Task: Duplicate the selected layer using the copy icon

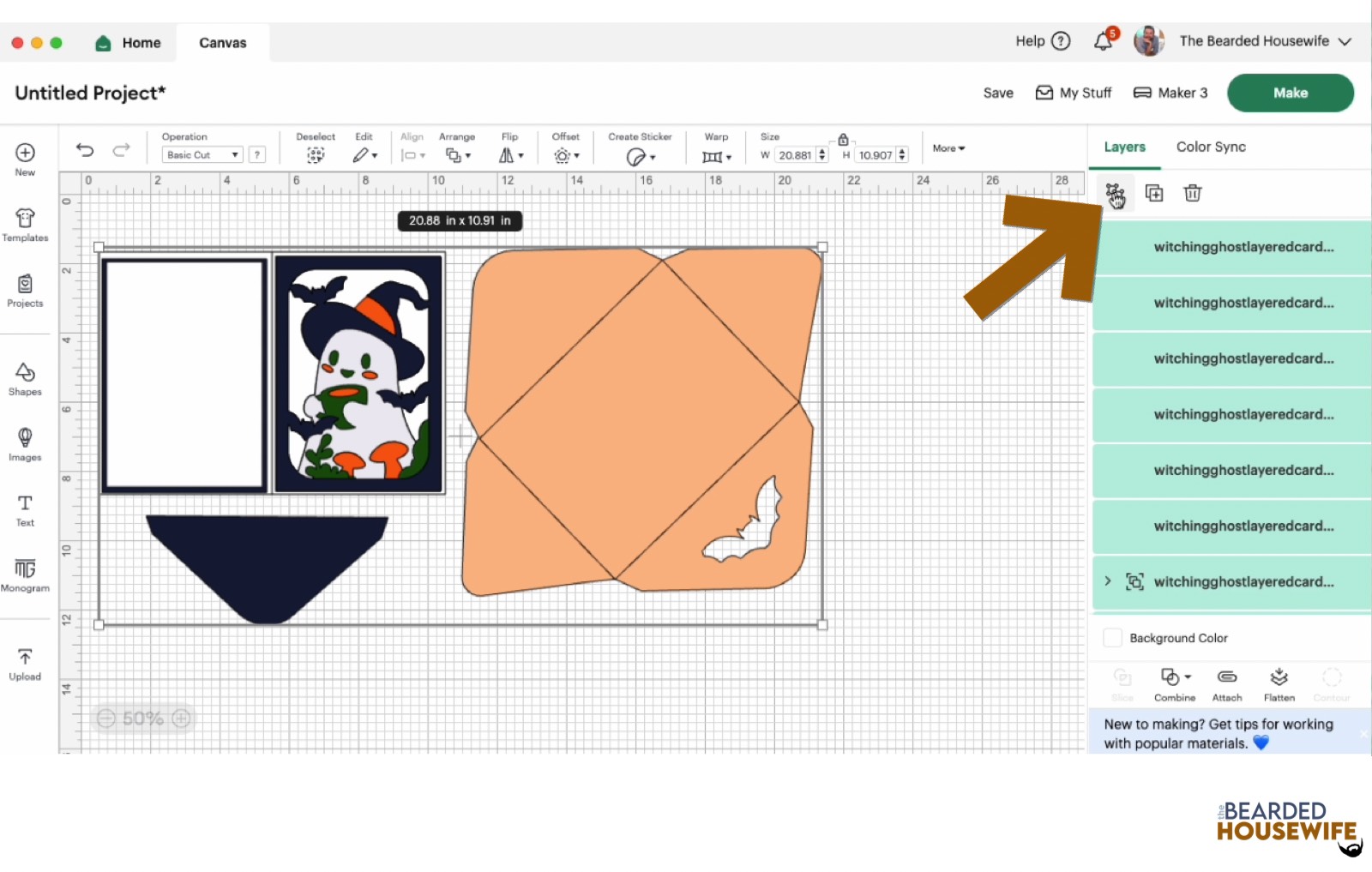Action: [x=1154, y=193]
